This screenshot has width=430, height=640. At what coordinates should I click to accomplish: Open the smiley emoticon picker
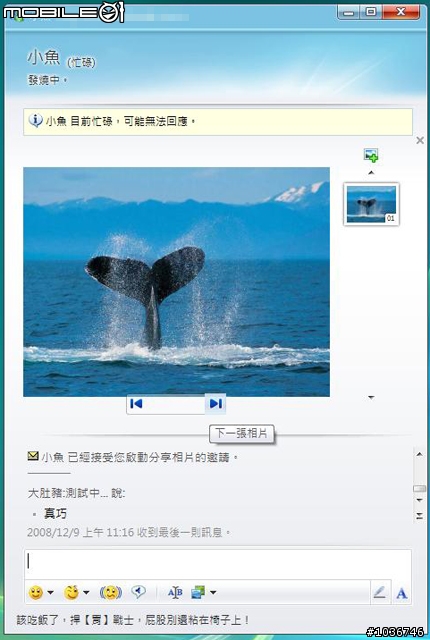(36, 592)
